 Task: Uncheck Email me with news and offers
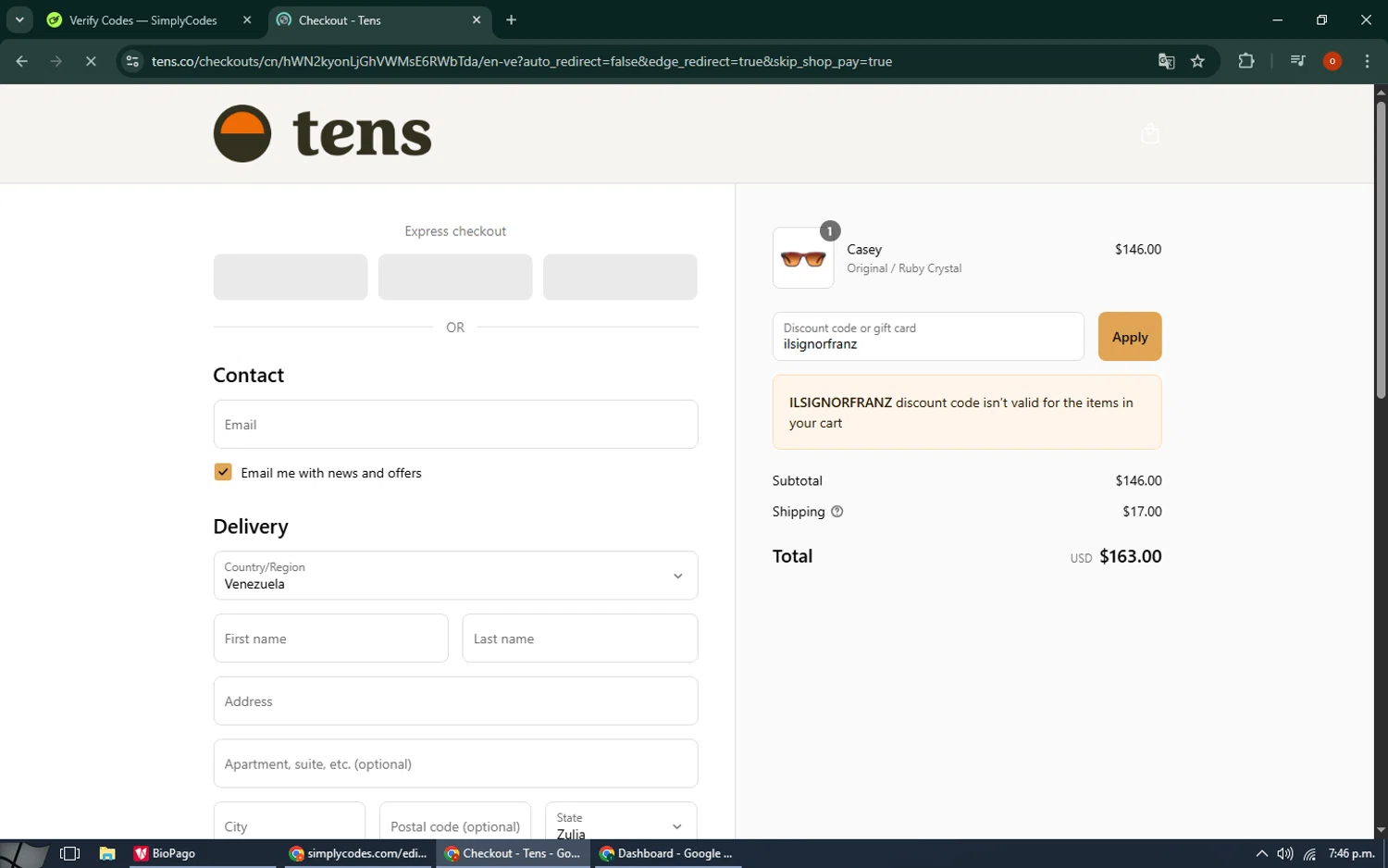pos(223,472)
